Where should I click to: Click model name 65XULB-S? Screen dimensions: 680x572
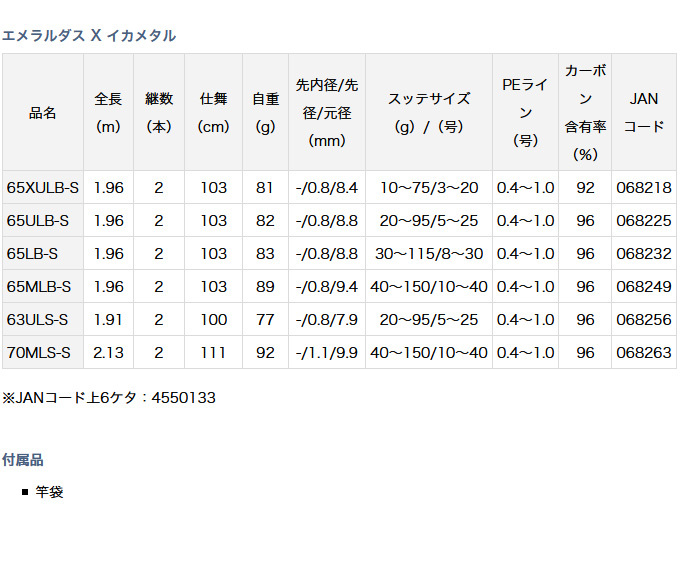point(42,188)
